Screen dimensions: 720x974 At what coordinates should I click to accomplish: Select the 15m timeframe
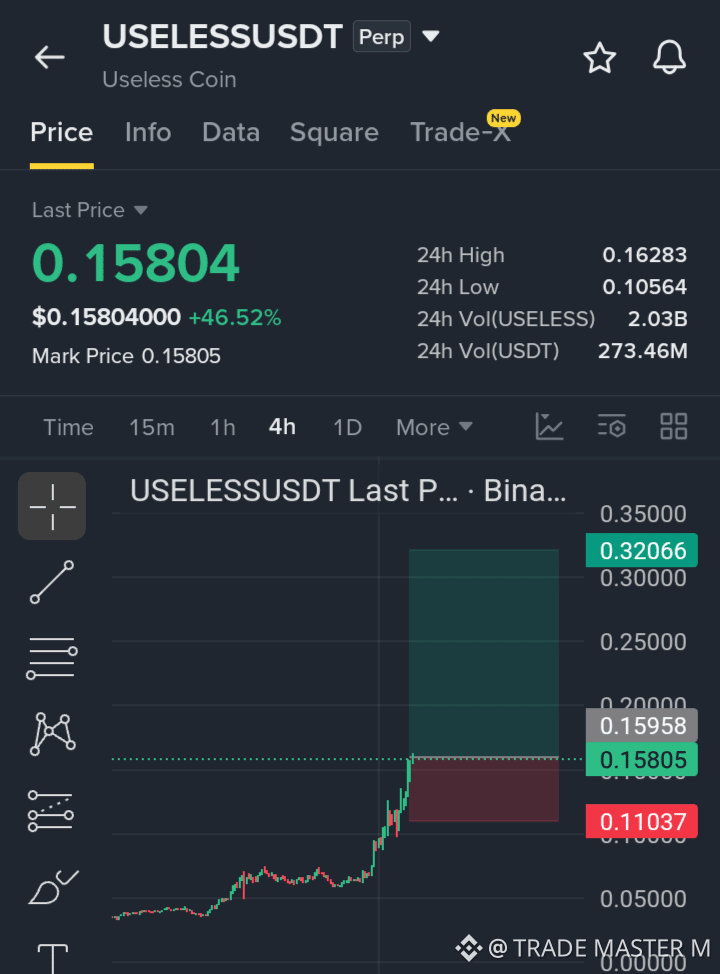(152, 427)
